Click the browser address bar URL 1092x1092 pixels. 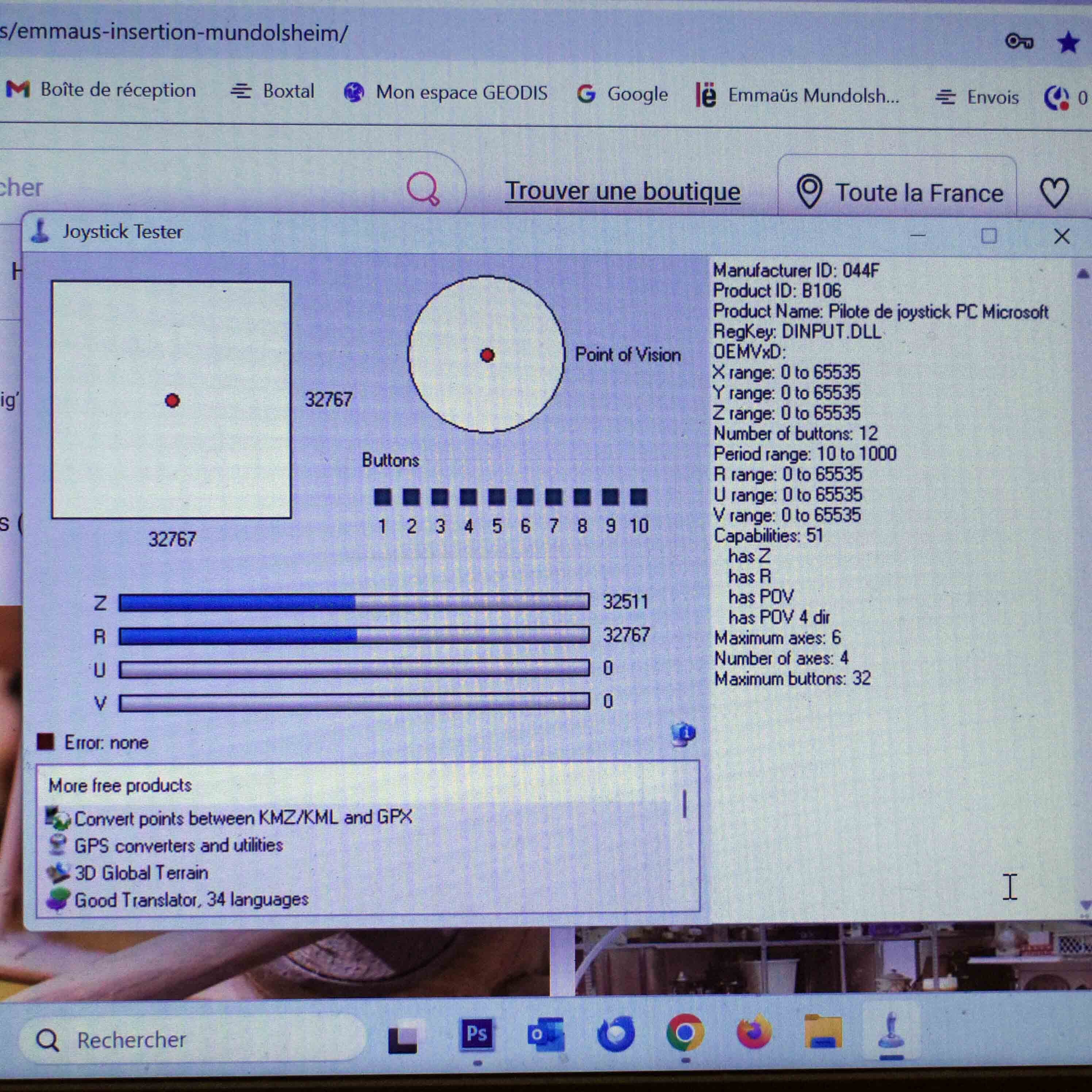click(x=174, y=33)
